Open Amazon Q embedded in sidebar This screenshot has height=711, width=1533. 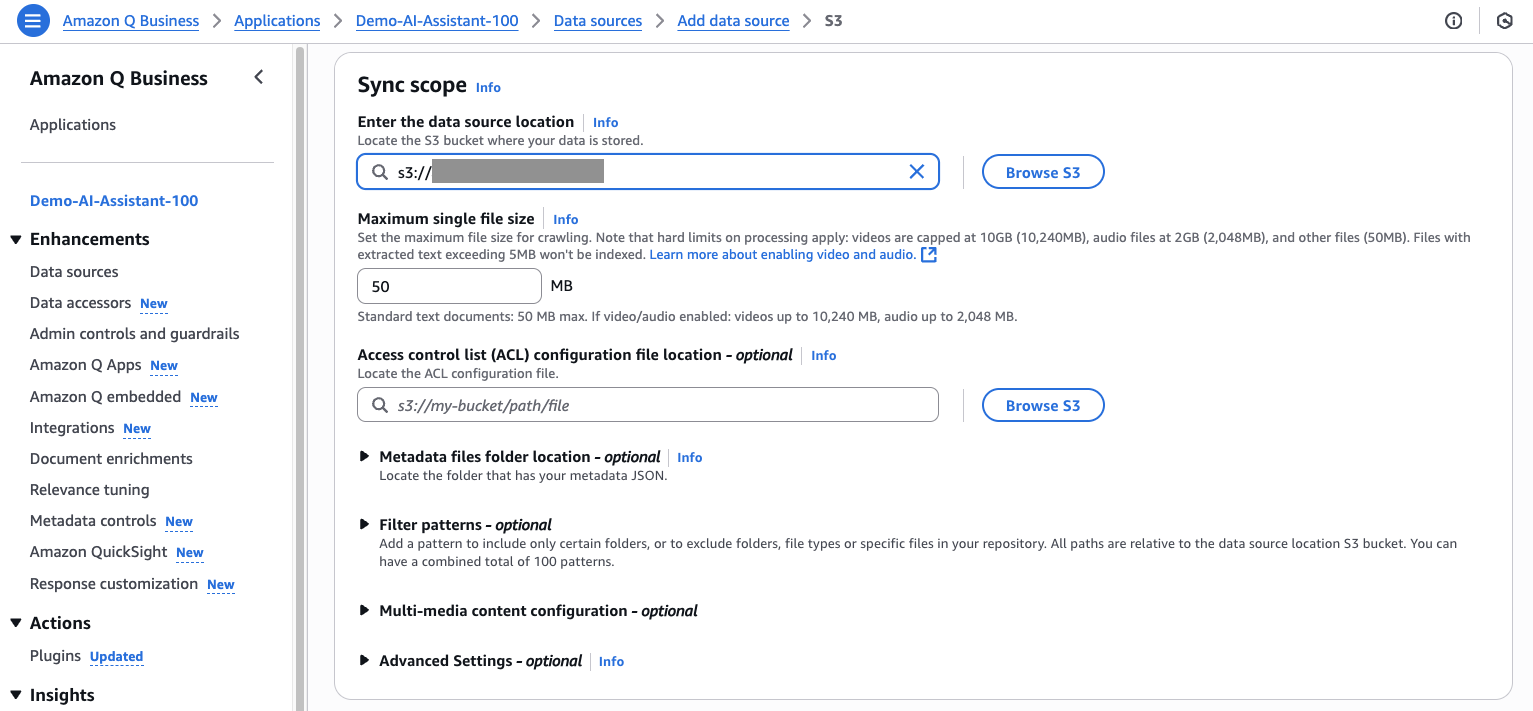tap(105, 397)
